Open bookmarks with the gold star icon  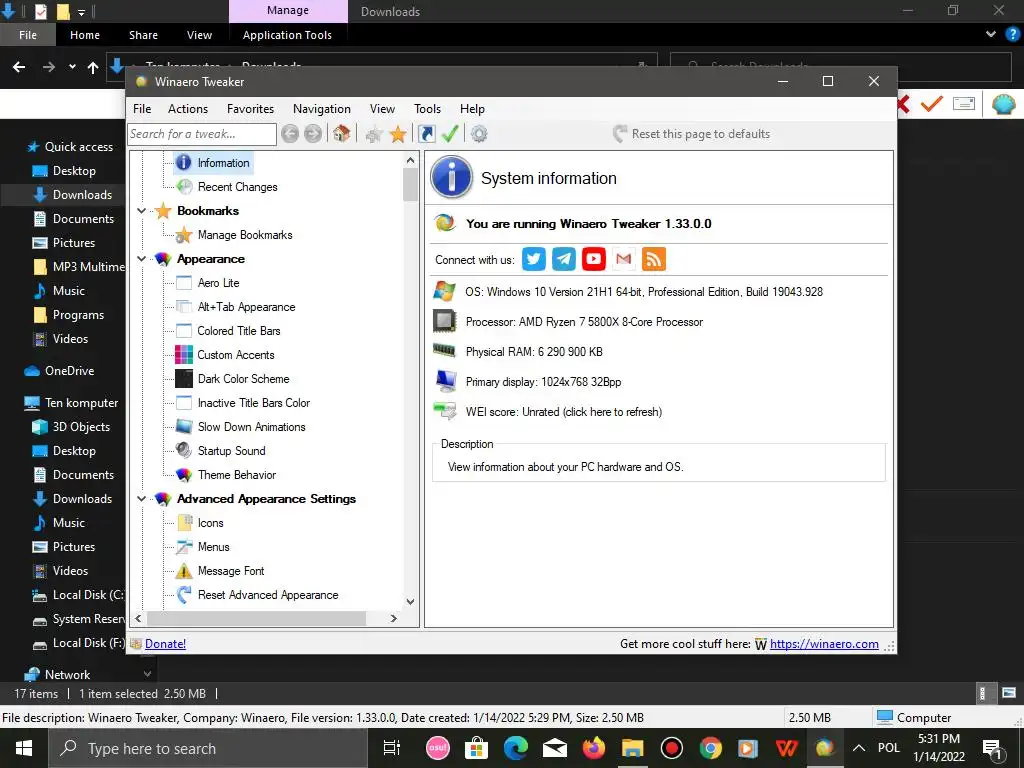point(398,135)
